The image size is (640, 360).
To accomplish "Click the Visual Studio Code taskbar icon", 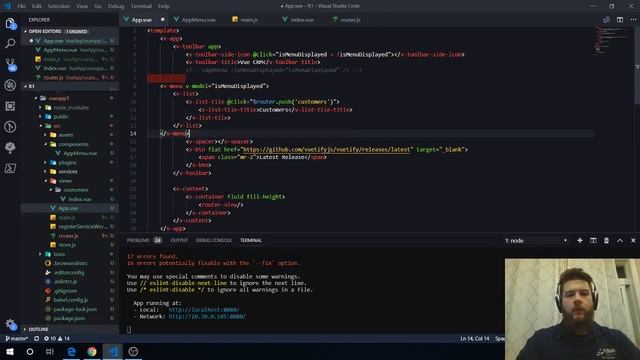I will [x=113, y=351].
